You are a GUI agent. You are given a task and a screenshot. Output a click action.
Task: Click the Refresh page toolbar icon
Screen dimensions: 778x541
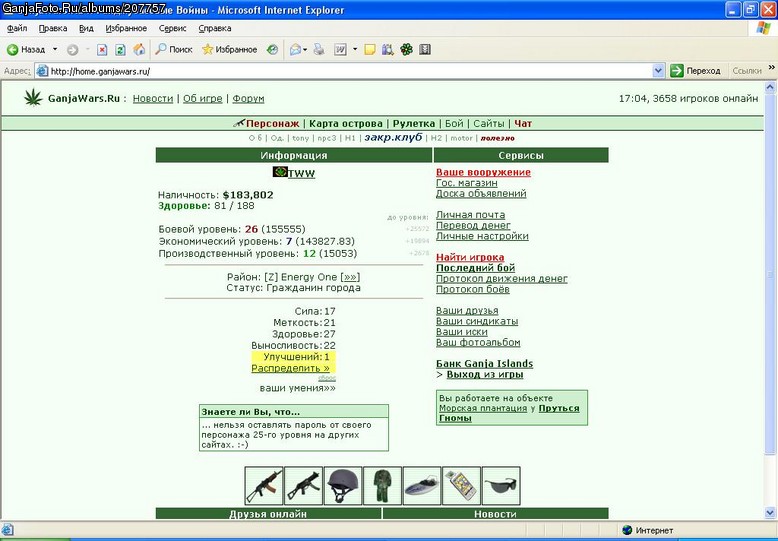pyautogui.click(x=120, y=50)
